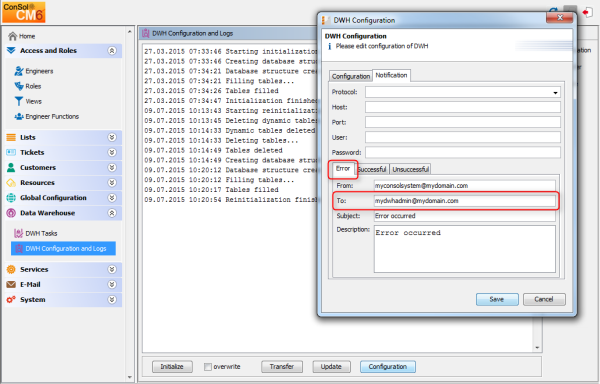Click the Subject field

click(465, 216)
